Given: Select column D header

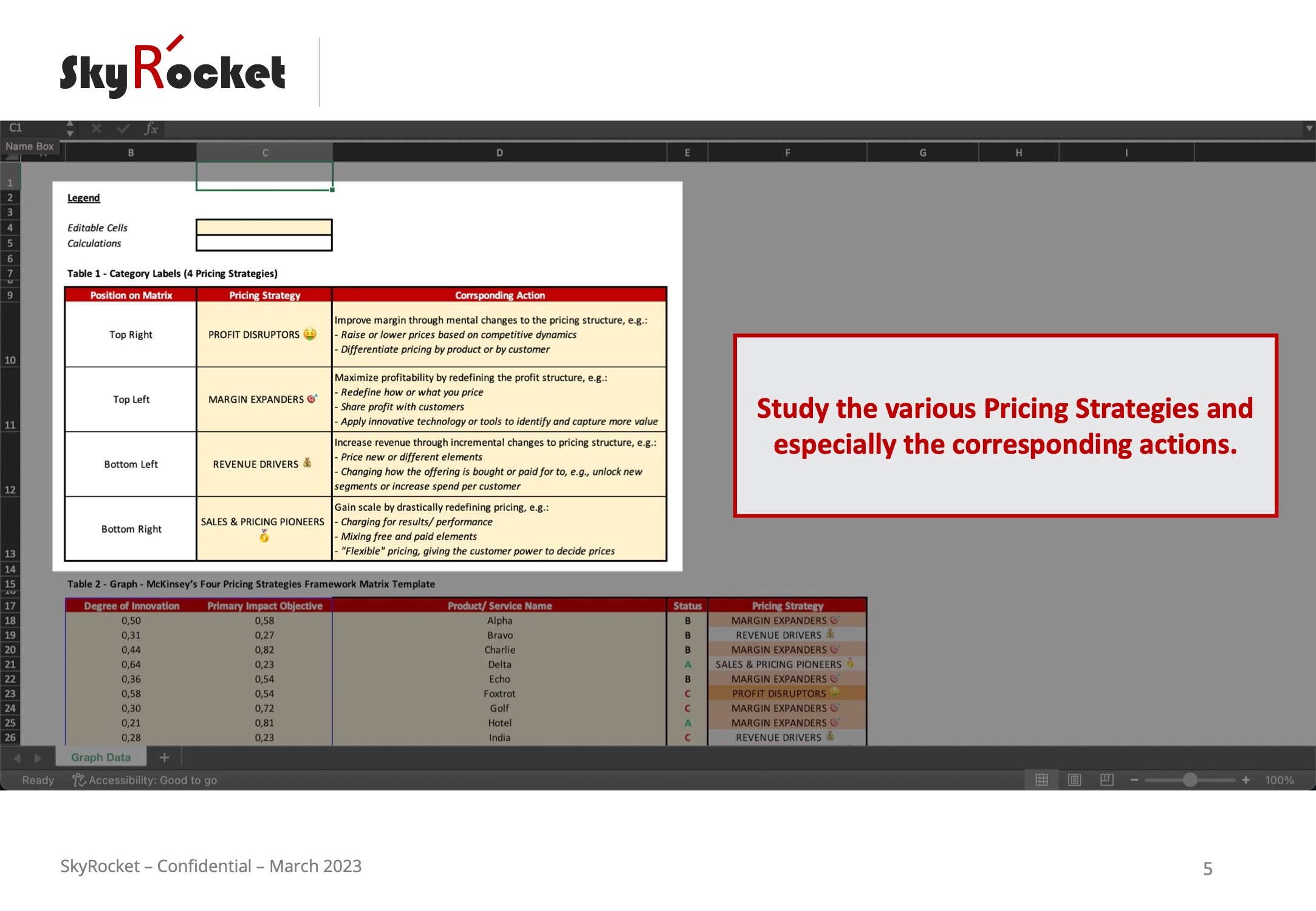Looking at the screenshot, I should point(499,153).
